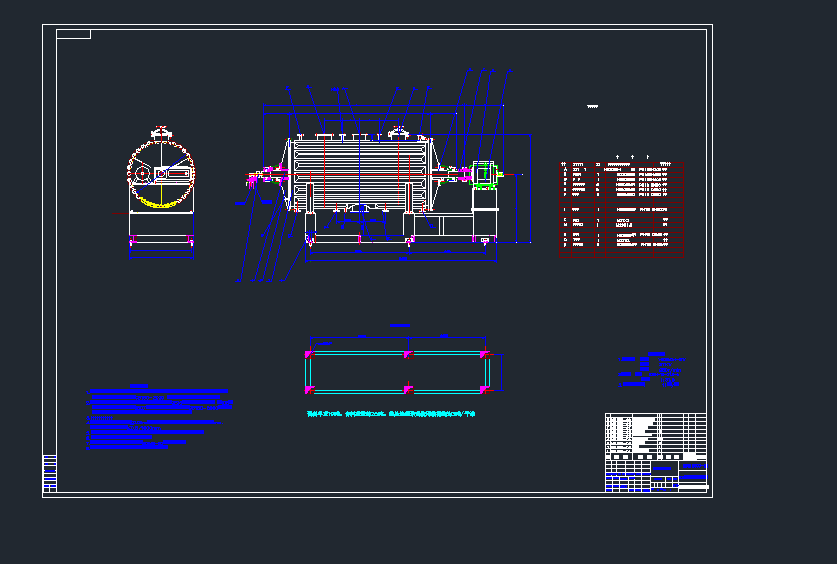Viewport: 837px width, 564px height.
Task: Click the top-middle magenta anchor marker in the foundation plan
Action: pos(406,354)
